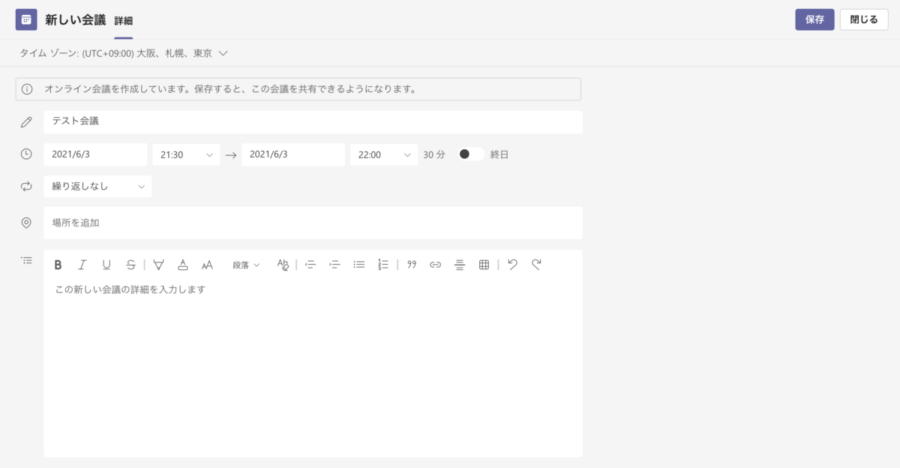Click the テスト会議 title field
Viewport: 900px width, 468px height.
(313, 122)
